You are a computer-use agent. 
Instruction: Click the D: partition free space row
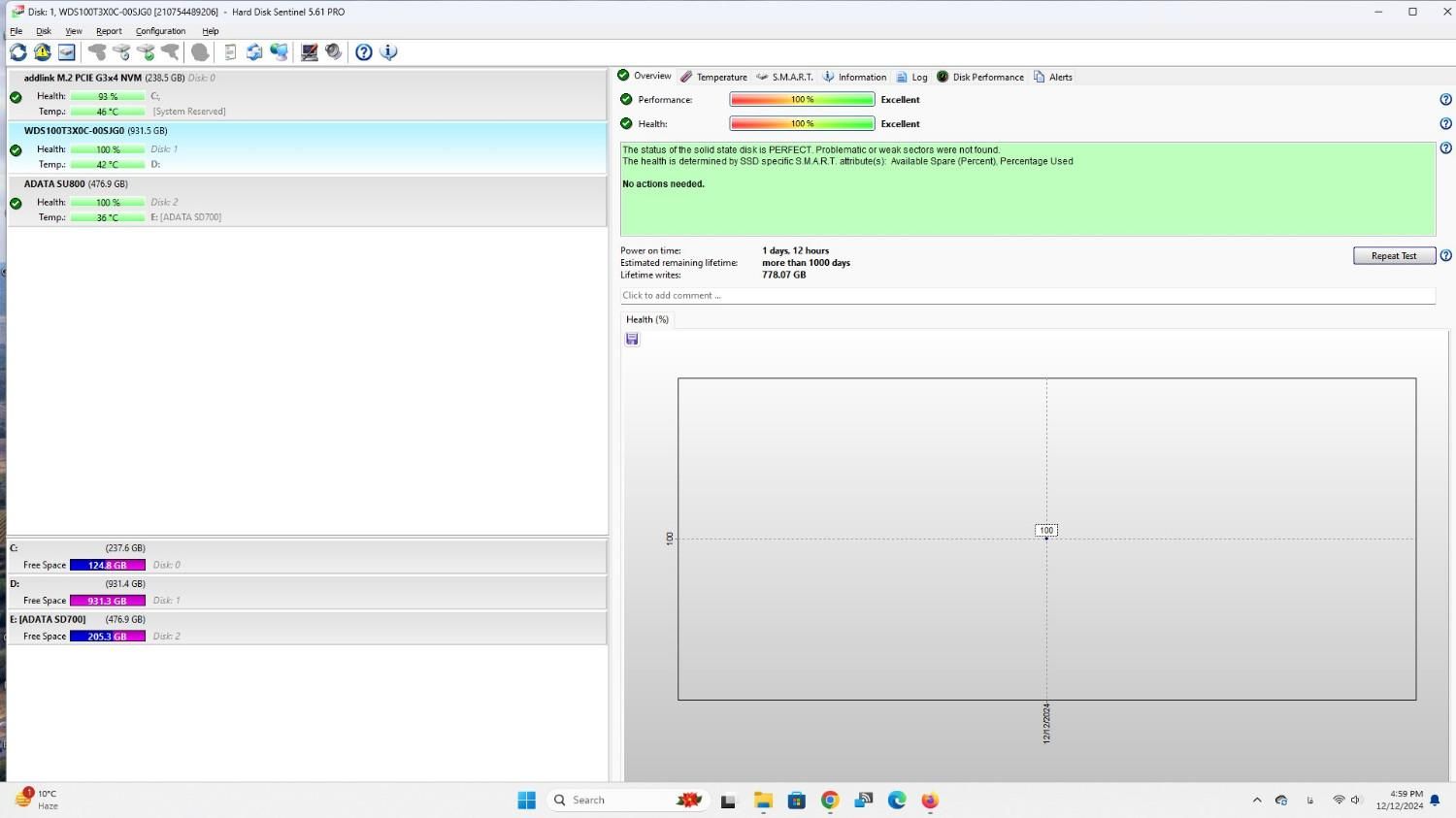click(307, 593)
